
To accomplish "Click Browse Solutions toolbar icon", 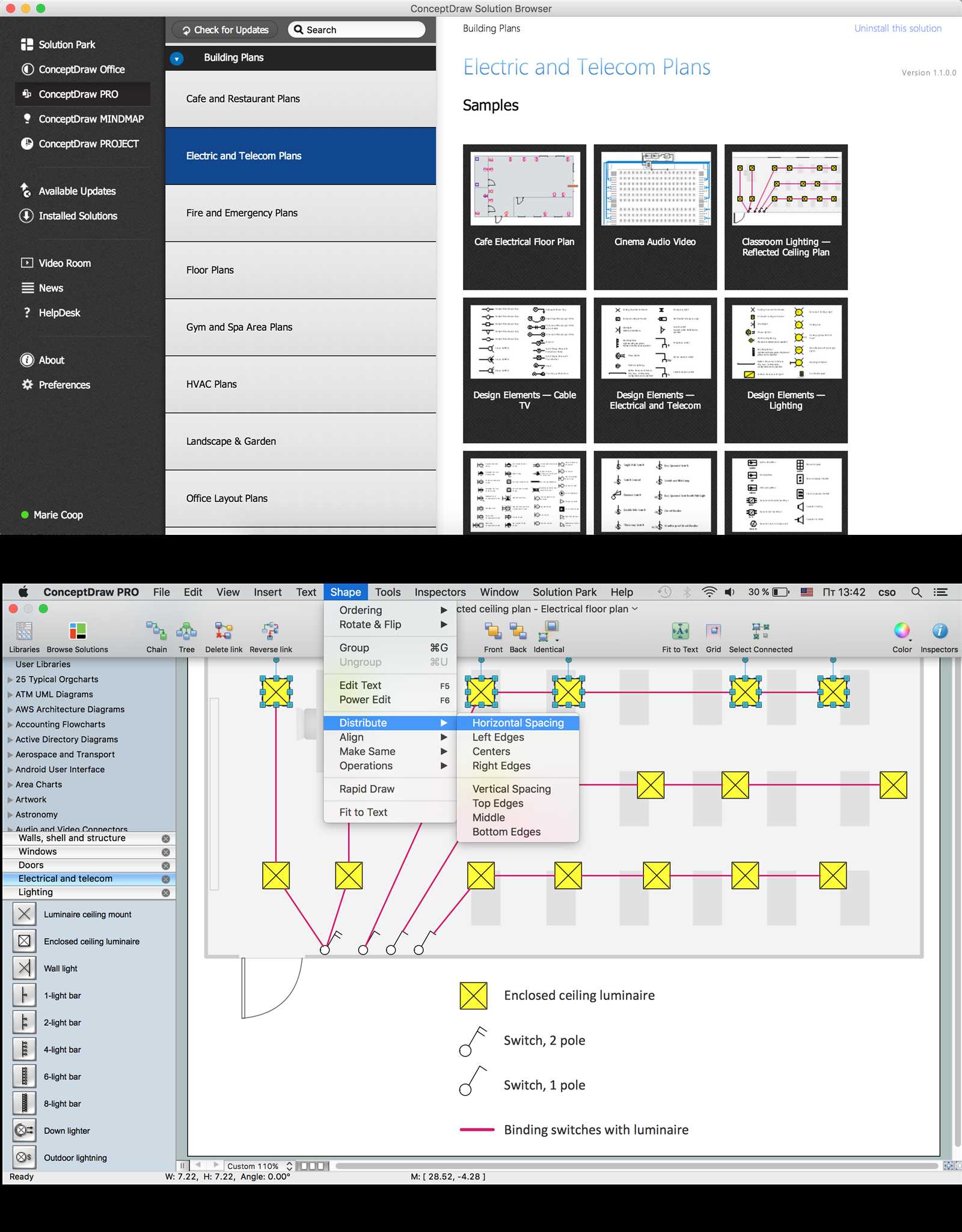I will click(x=78, y=632).
